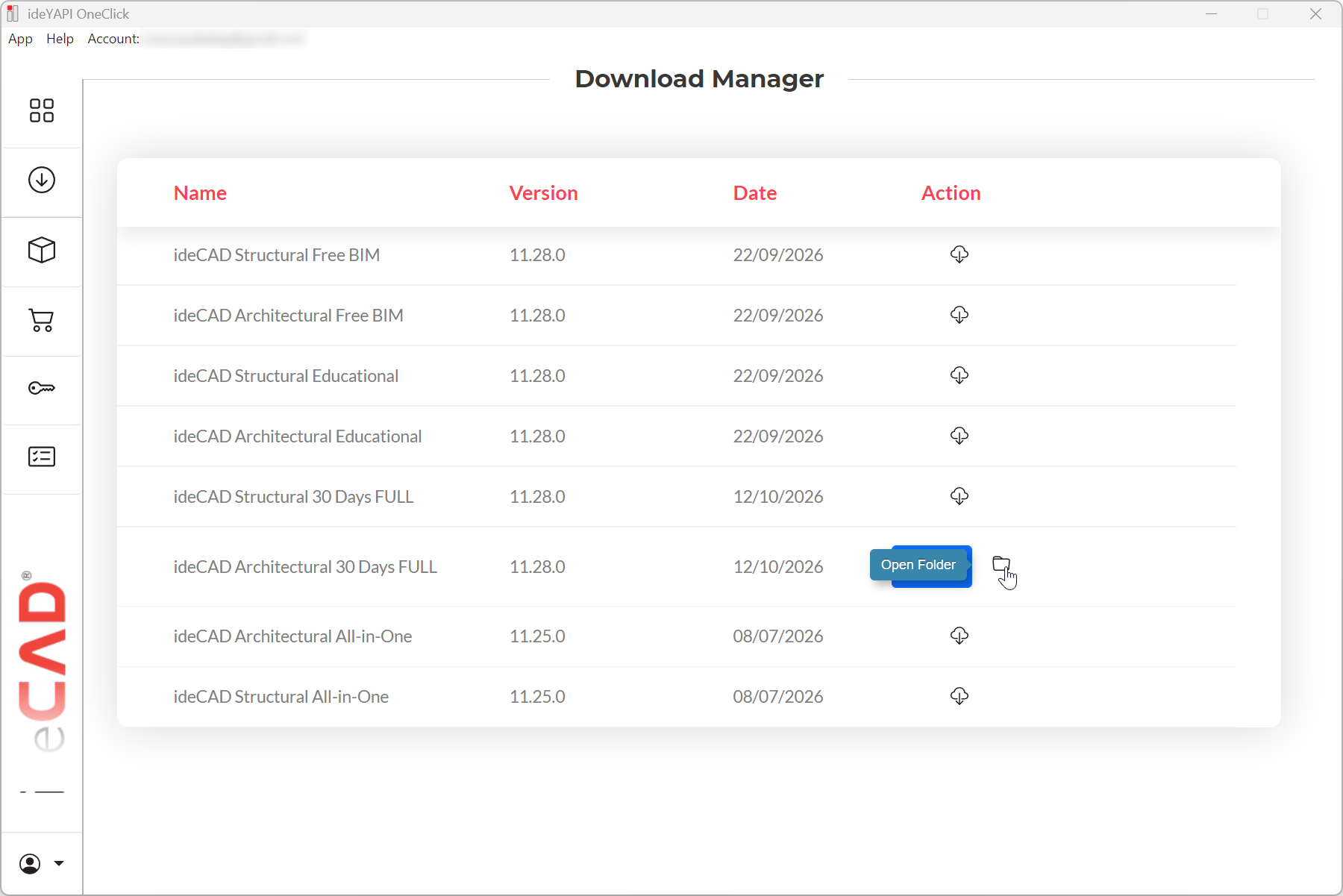Select ideCAD Structural Free BIM name
This screenshot has height=896, width=1343.
(277, 255)
